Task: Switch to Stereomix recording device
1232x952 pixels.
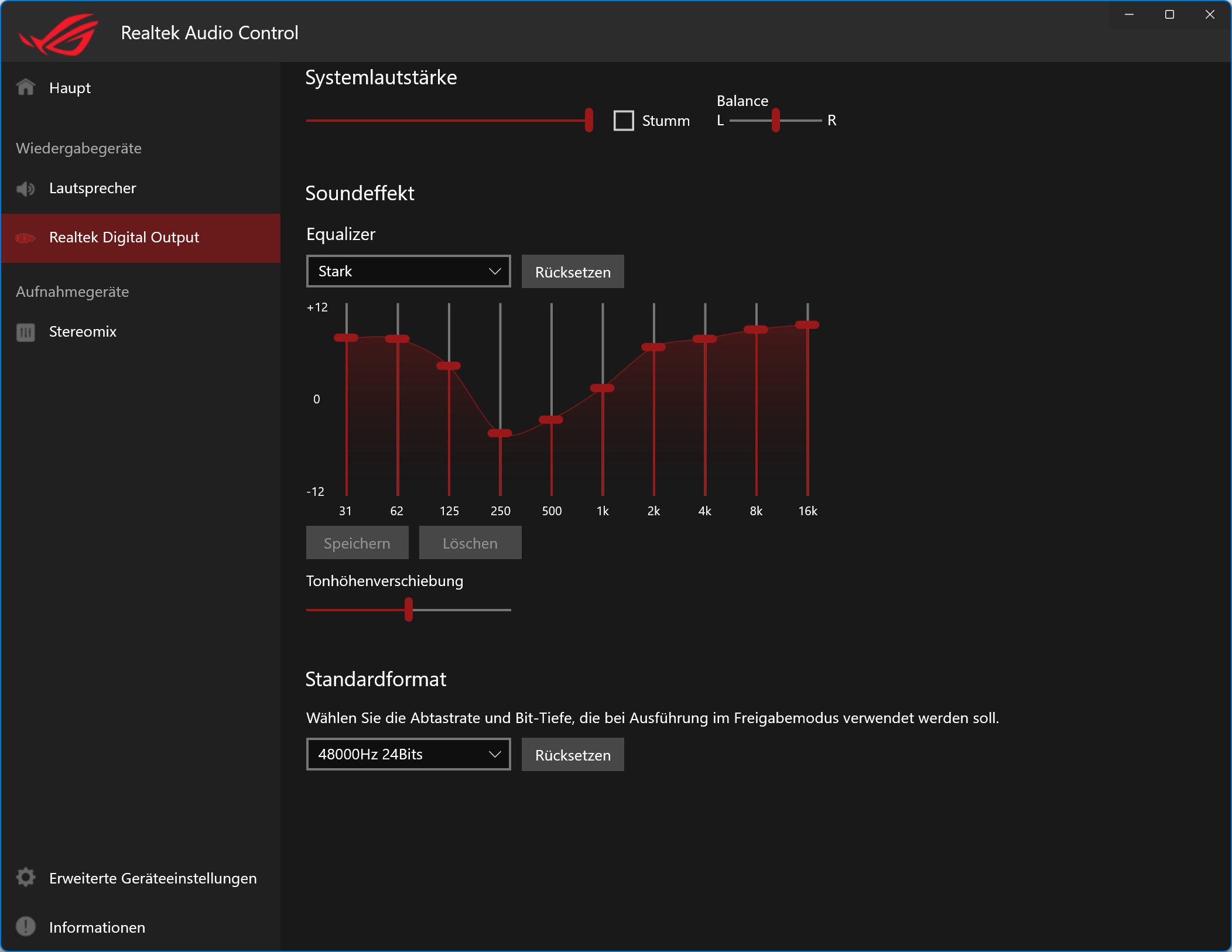Action: [83, 332]
